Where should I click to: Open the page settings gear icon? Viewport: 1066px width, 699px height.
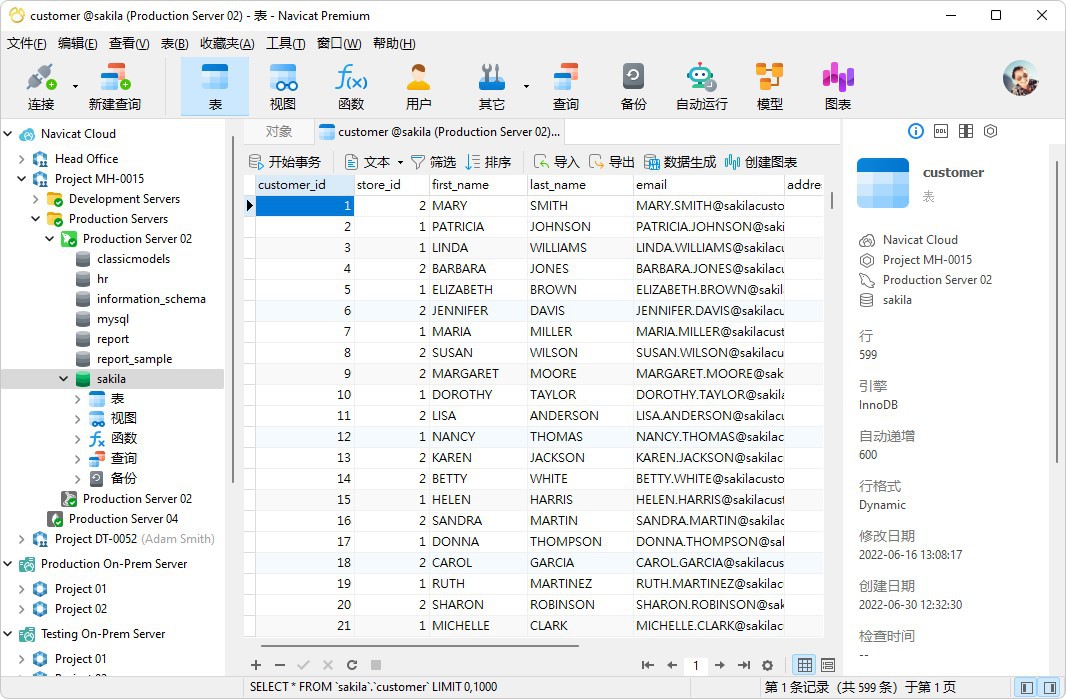tap(768, 665)
